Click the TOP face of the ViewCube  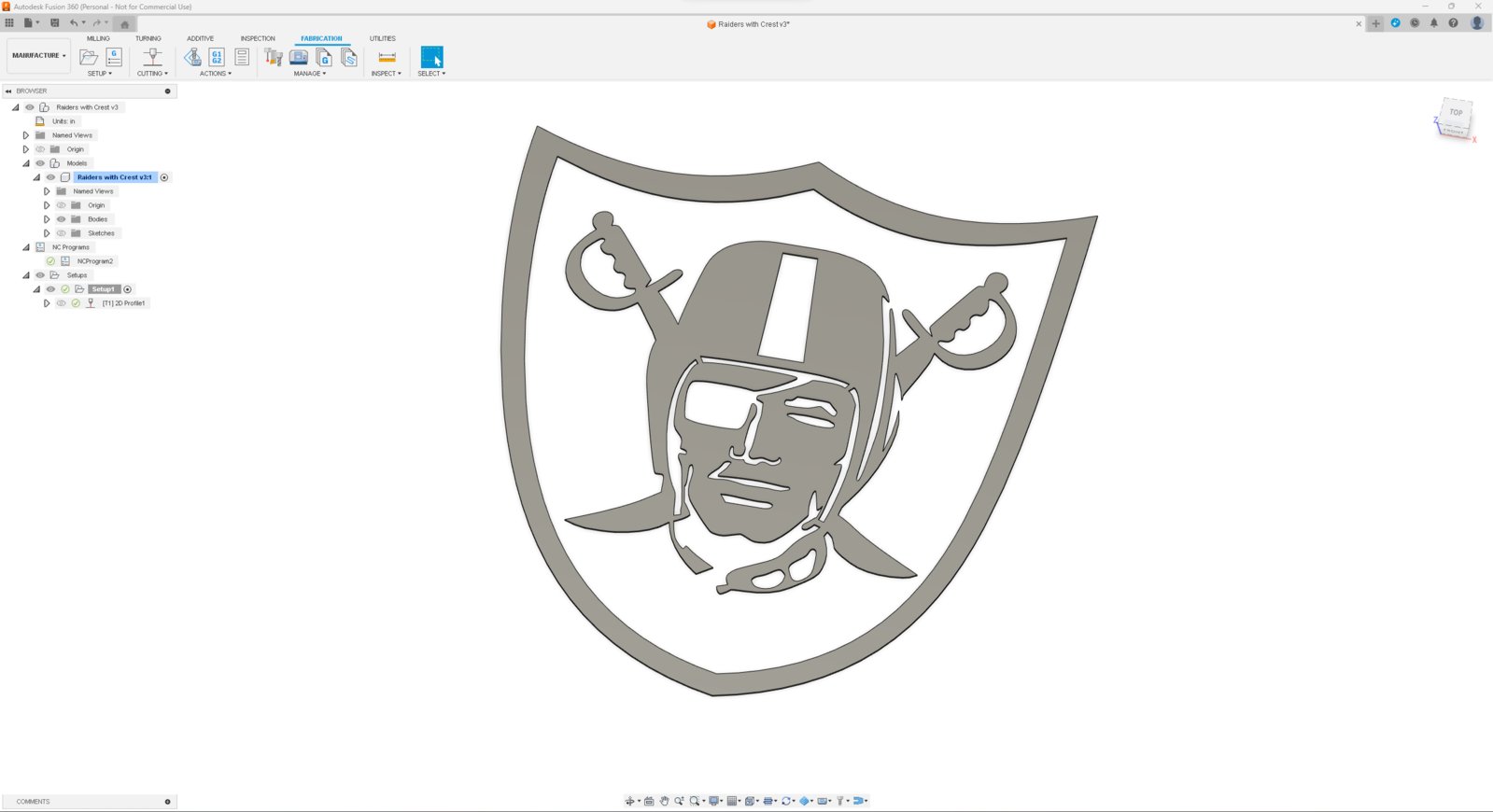[1456, 113]
